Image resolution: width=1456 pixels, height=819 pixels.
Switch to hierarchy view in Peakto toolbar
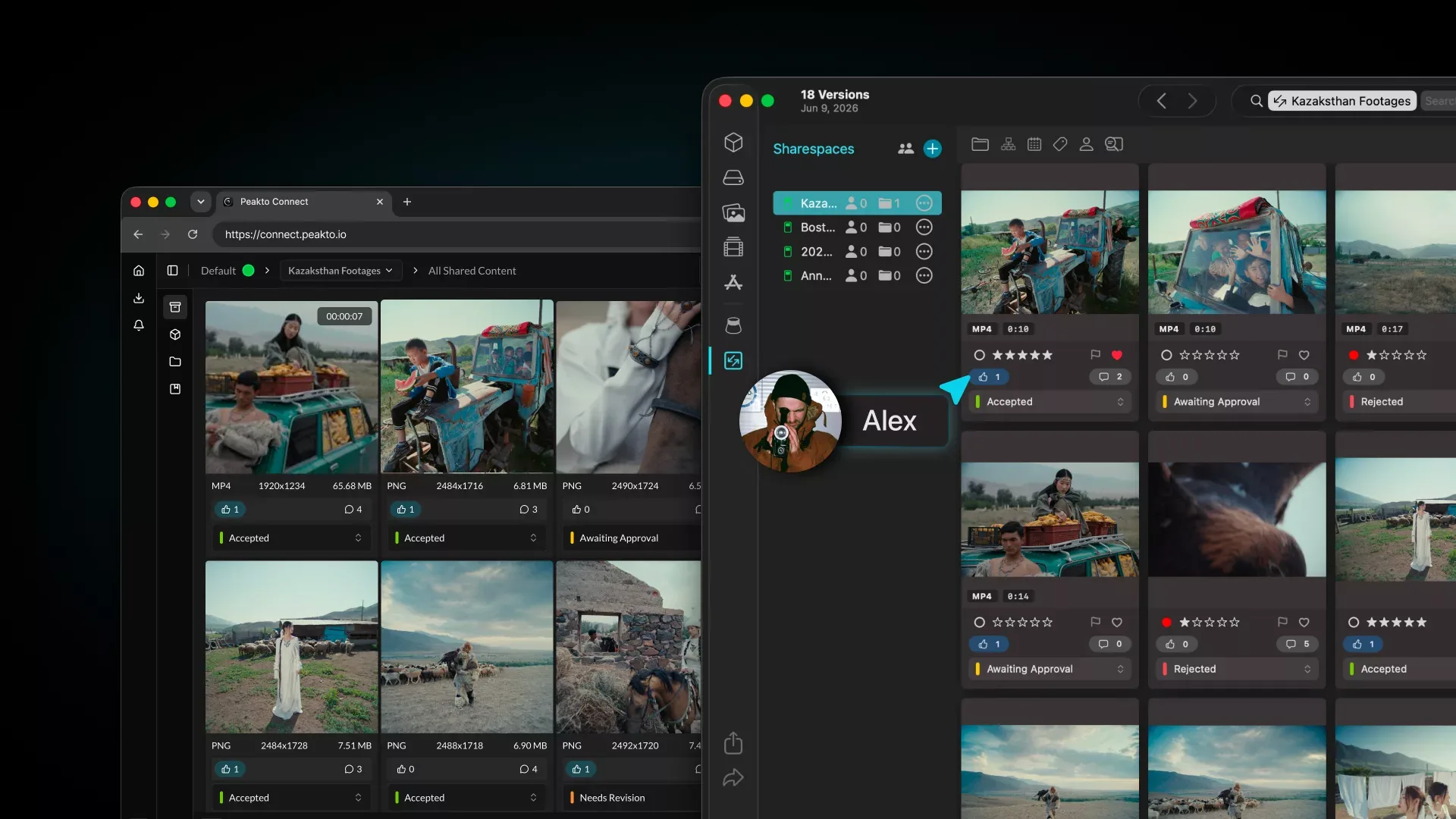pos(1008,144)
